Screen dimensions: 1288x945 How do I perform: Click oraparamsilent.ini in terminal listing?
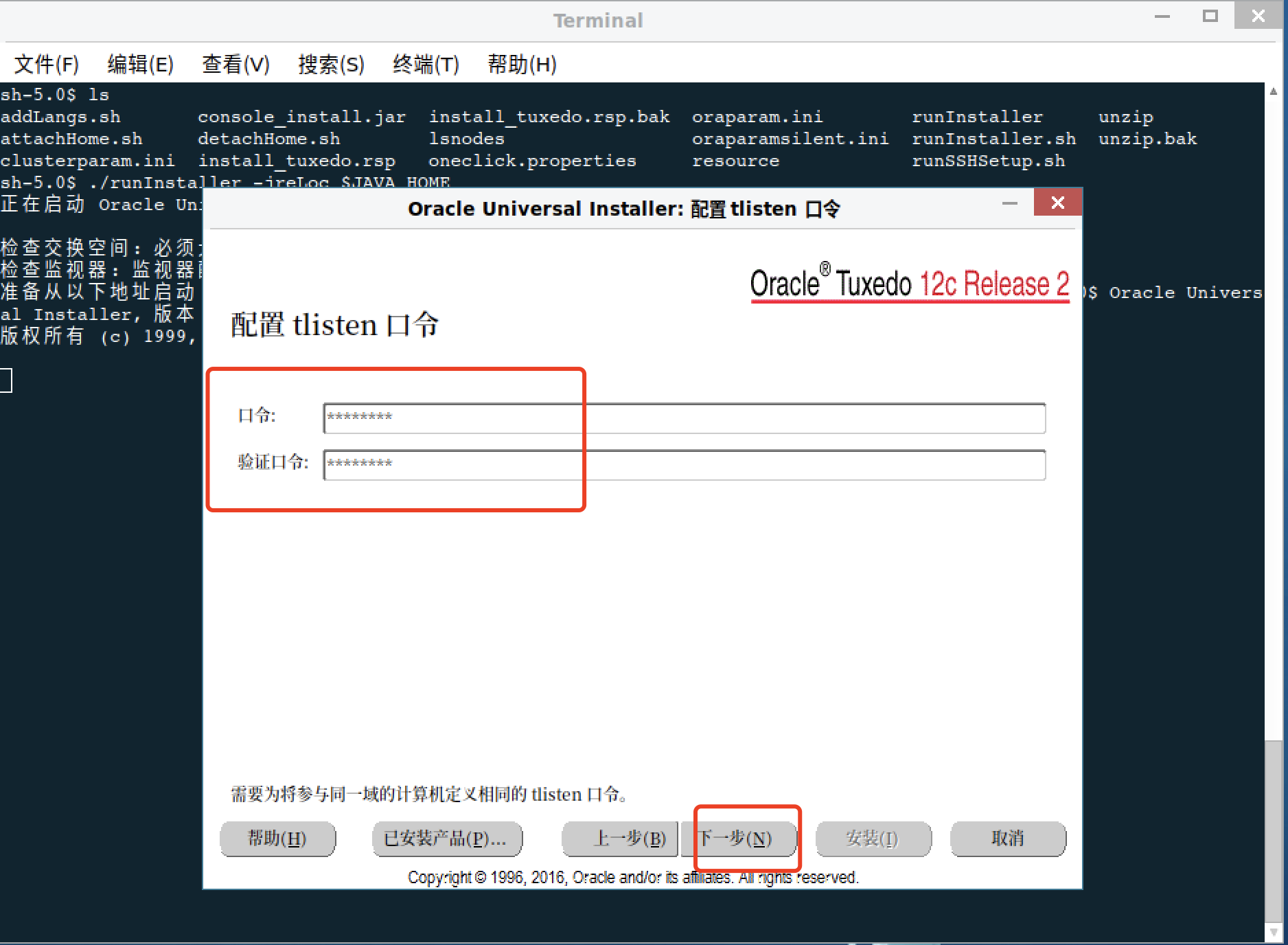(790, 139)
